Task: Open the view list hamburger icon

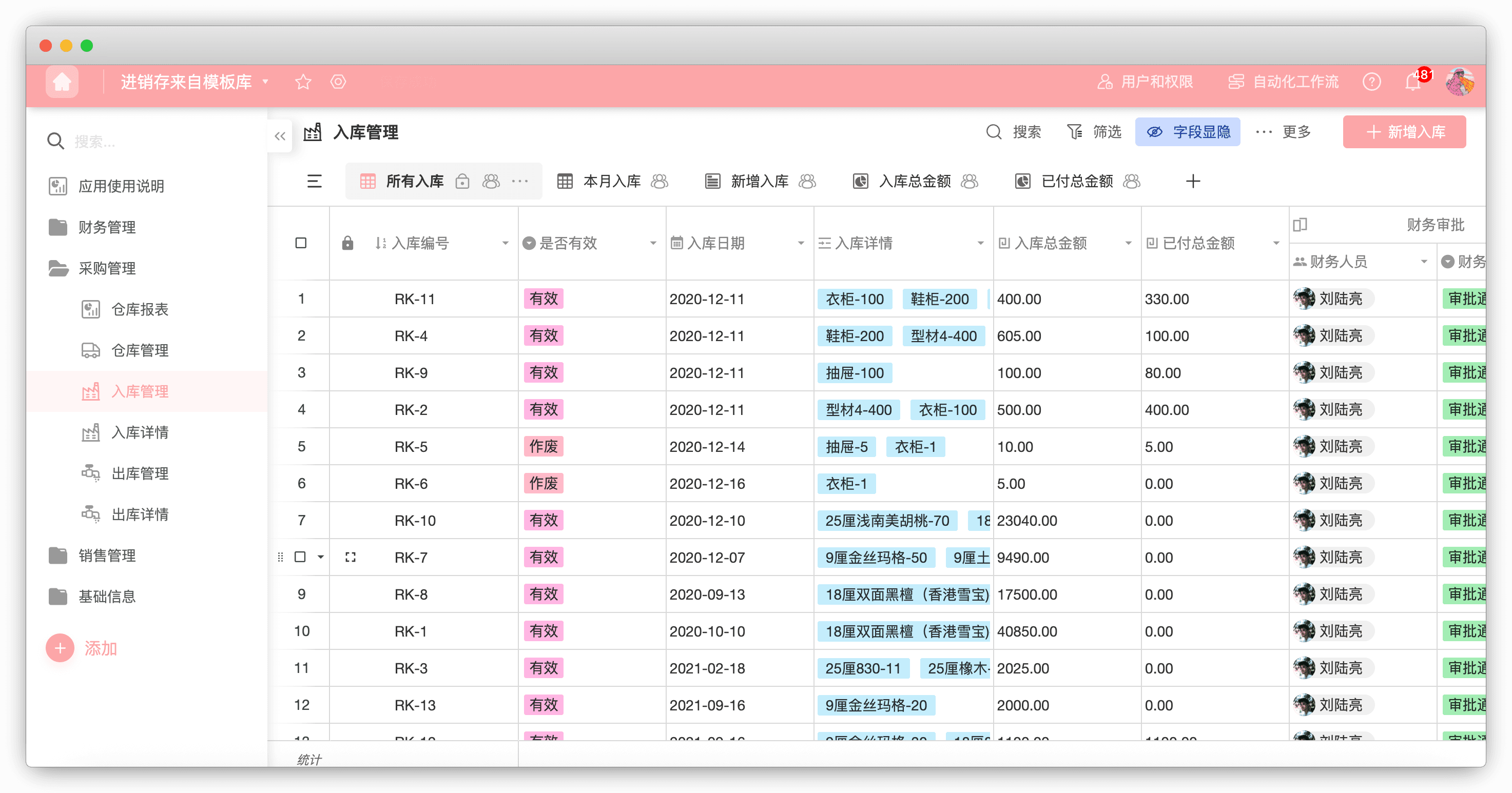Action: (x=314, y=181)
